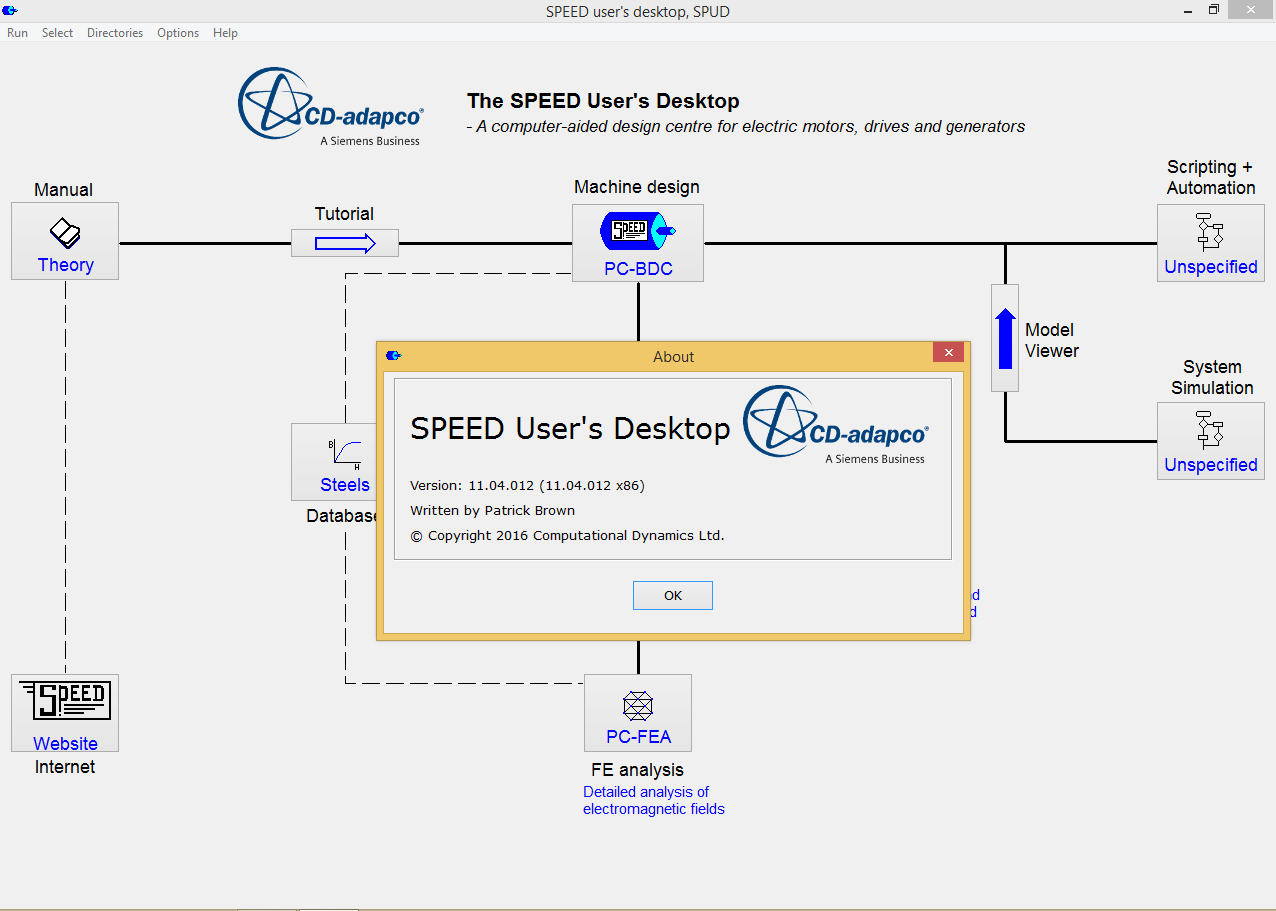The width and height of the screenshot is (1276, 911).
Task: Click the 'Manual' label above Theory
Action: pyautogui.click(x=63, y=190)
